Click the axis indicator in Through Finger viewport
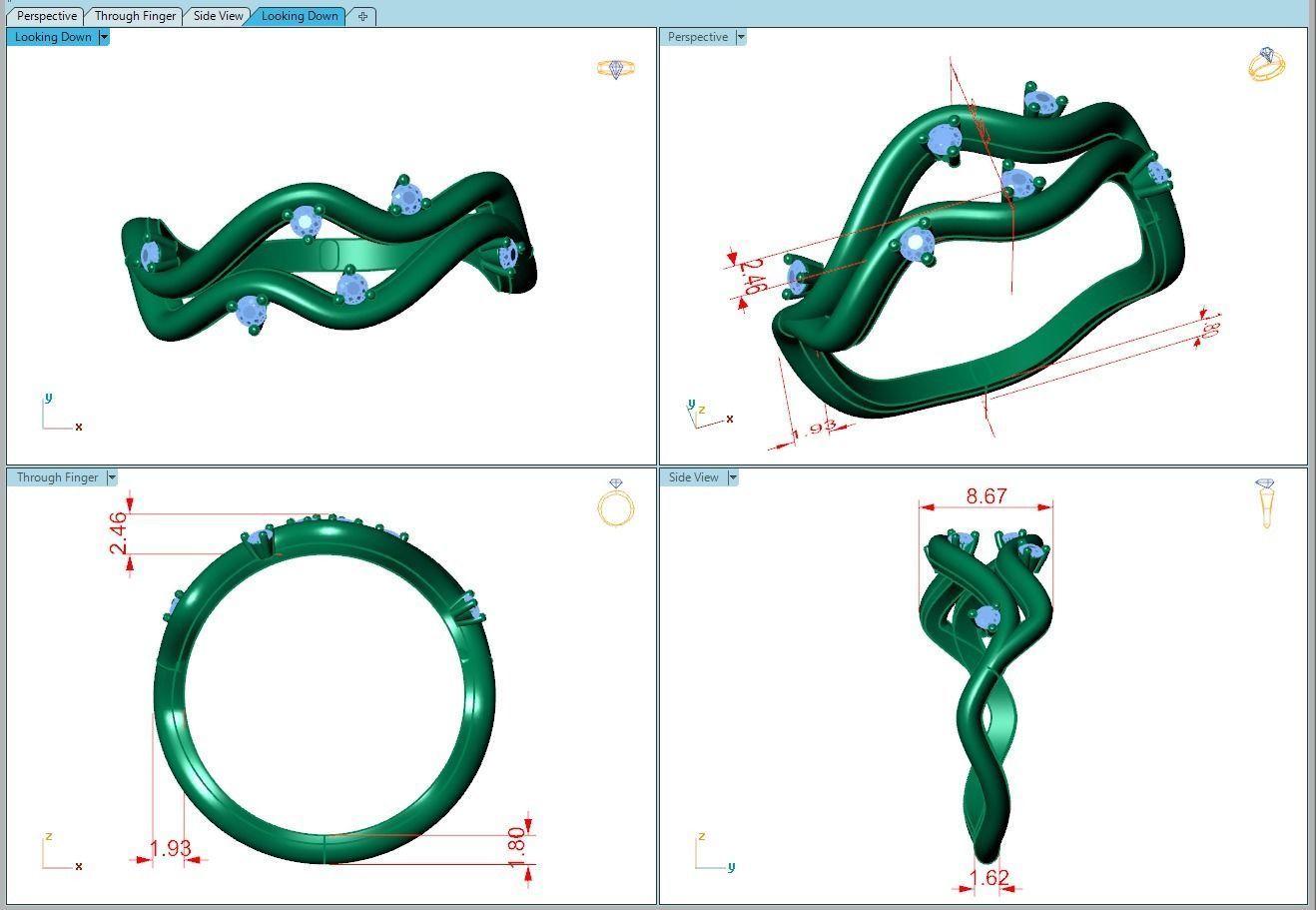The image size is (1316, 910). (61, 851)
